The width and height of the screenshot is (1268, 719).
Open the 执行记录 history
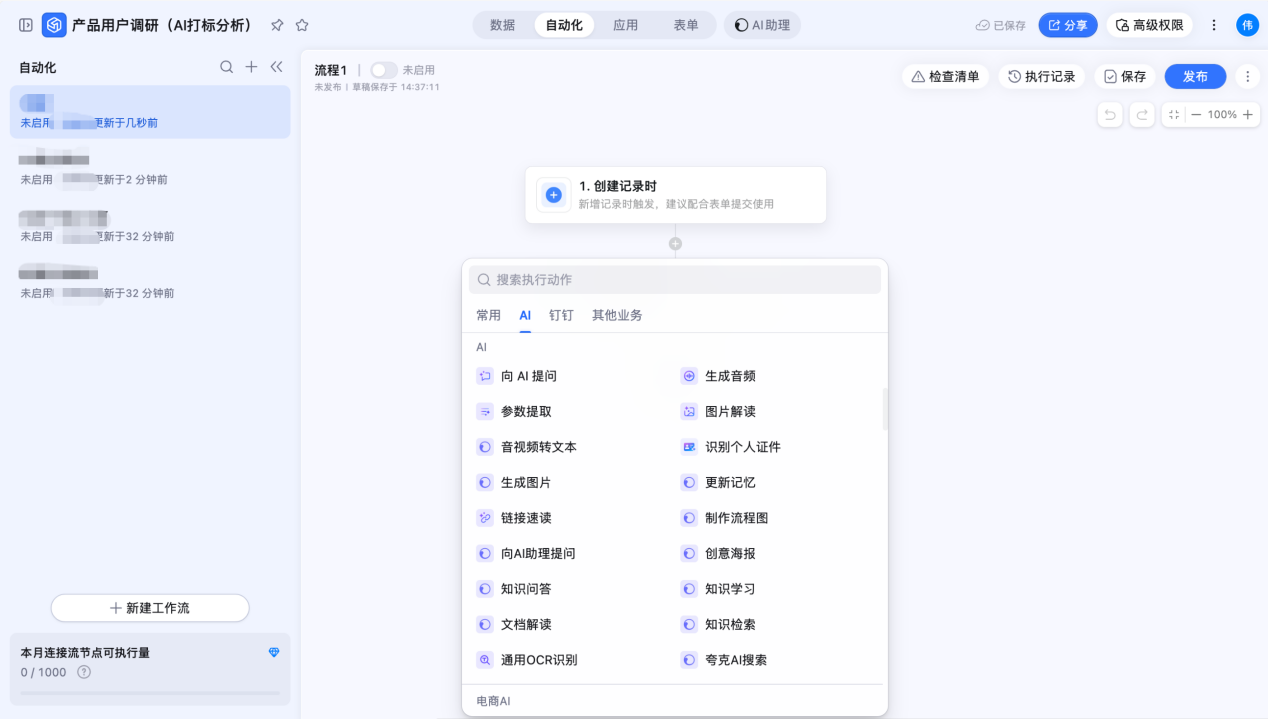(1041, 76)
